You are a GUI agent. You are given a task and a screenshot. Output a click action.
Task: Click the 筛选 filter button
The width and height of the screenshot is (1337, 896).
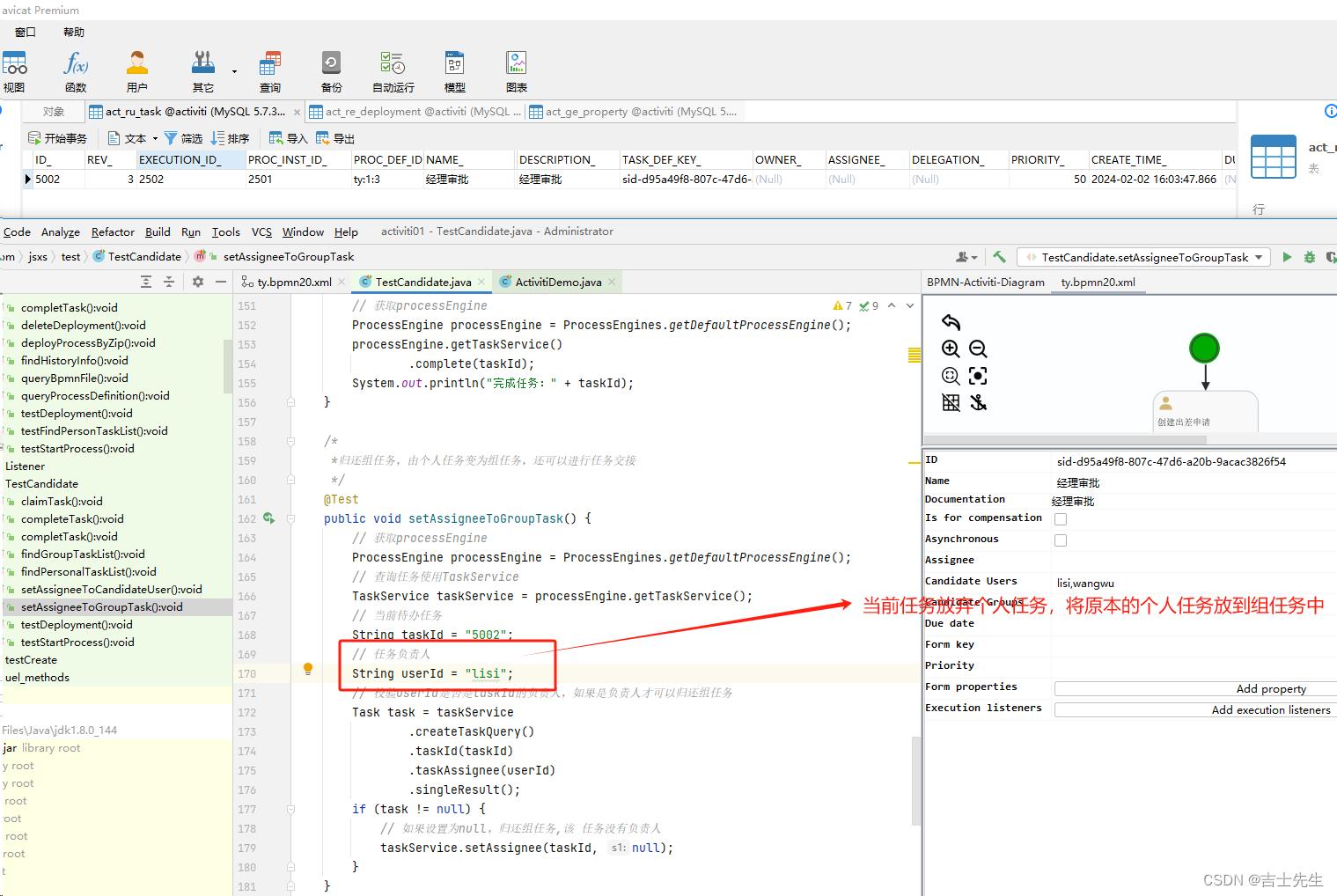tap(183, 138)
